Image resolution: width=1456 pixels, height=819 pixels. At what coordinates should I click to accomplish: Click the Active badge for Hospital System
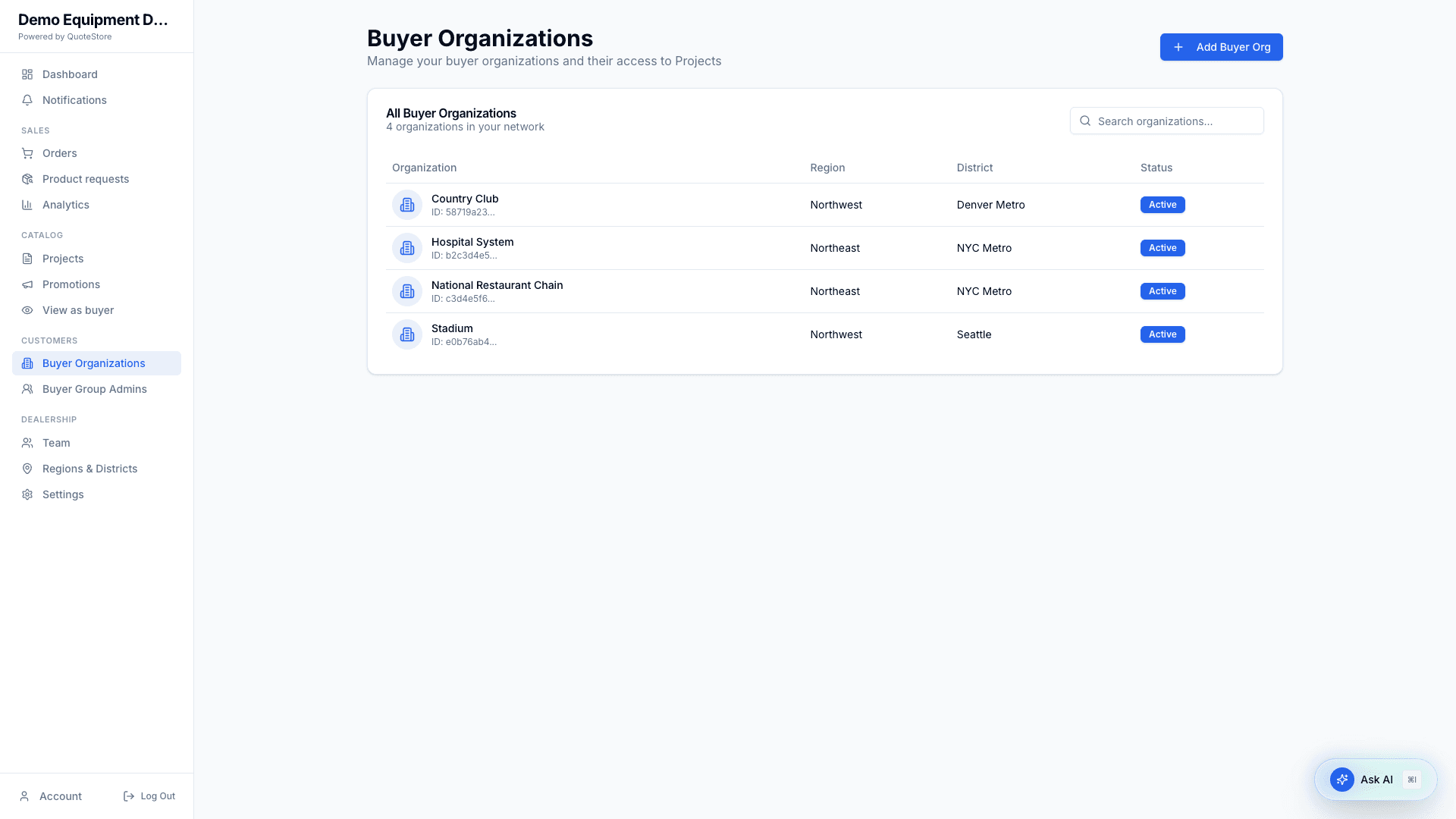[x=1163, y=248]
